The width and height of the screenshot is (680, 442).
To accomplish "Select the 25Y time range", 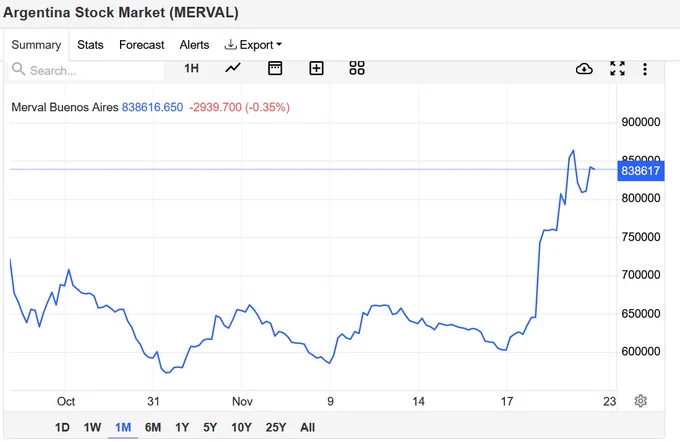I will click(x=275, y=427).
